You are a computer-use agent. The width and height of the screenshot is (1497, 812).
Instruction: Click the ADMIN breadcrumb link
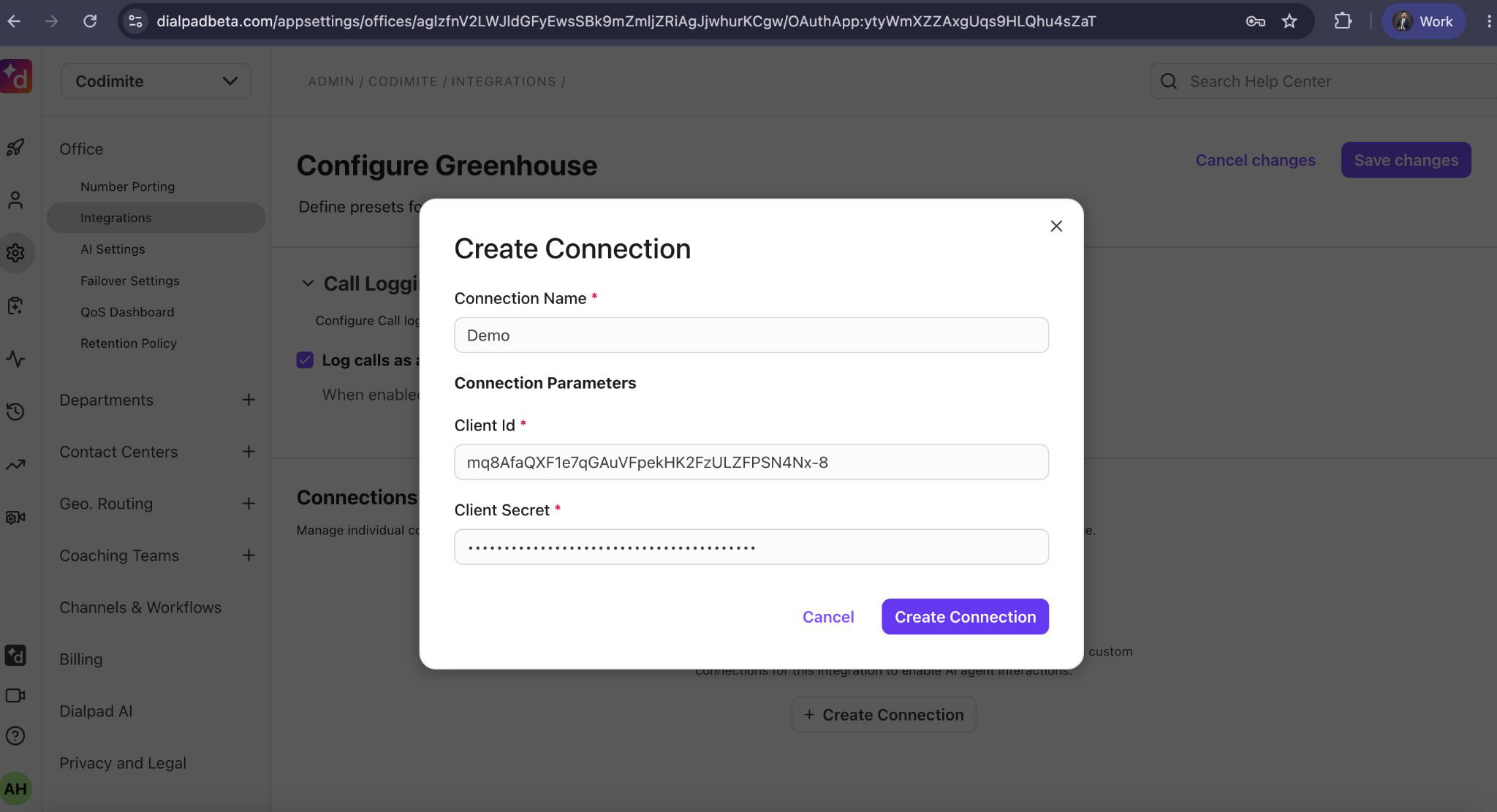(331, 81)
